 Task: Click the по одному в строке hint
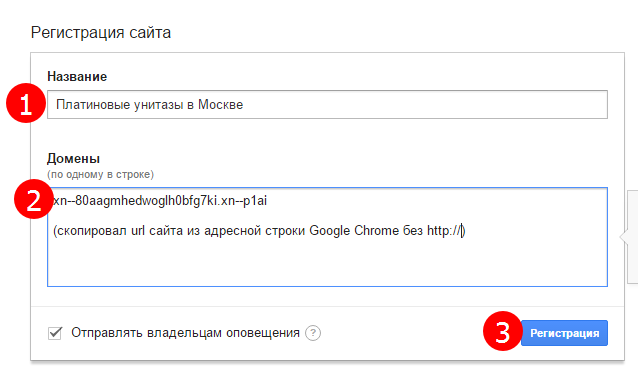(x=101, y=174)
